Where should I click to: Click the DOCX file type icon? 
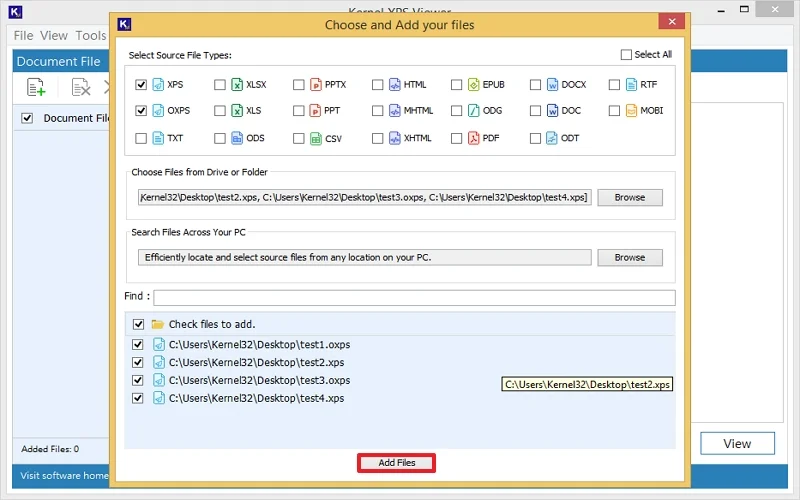point(552,84)
